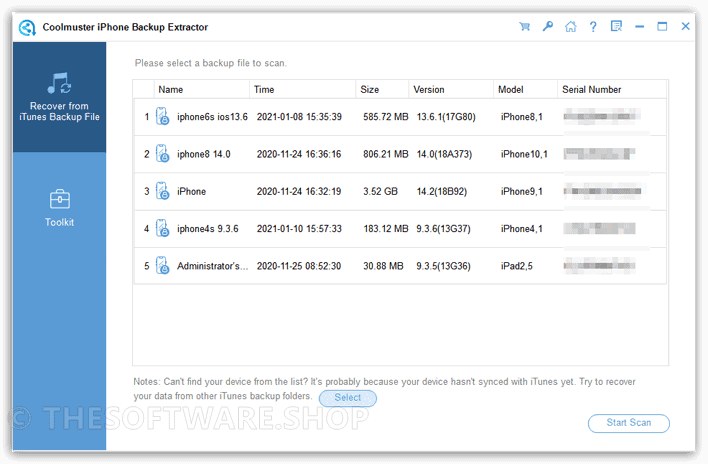Click the Serial Number column header
Image resolution: width=708 pixels, height=464 pixels.
point(612,89)
